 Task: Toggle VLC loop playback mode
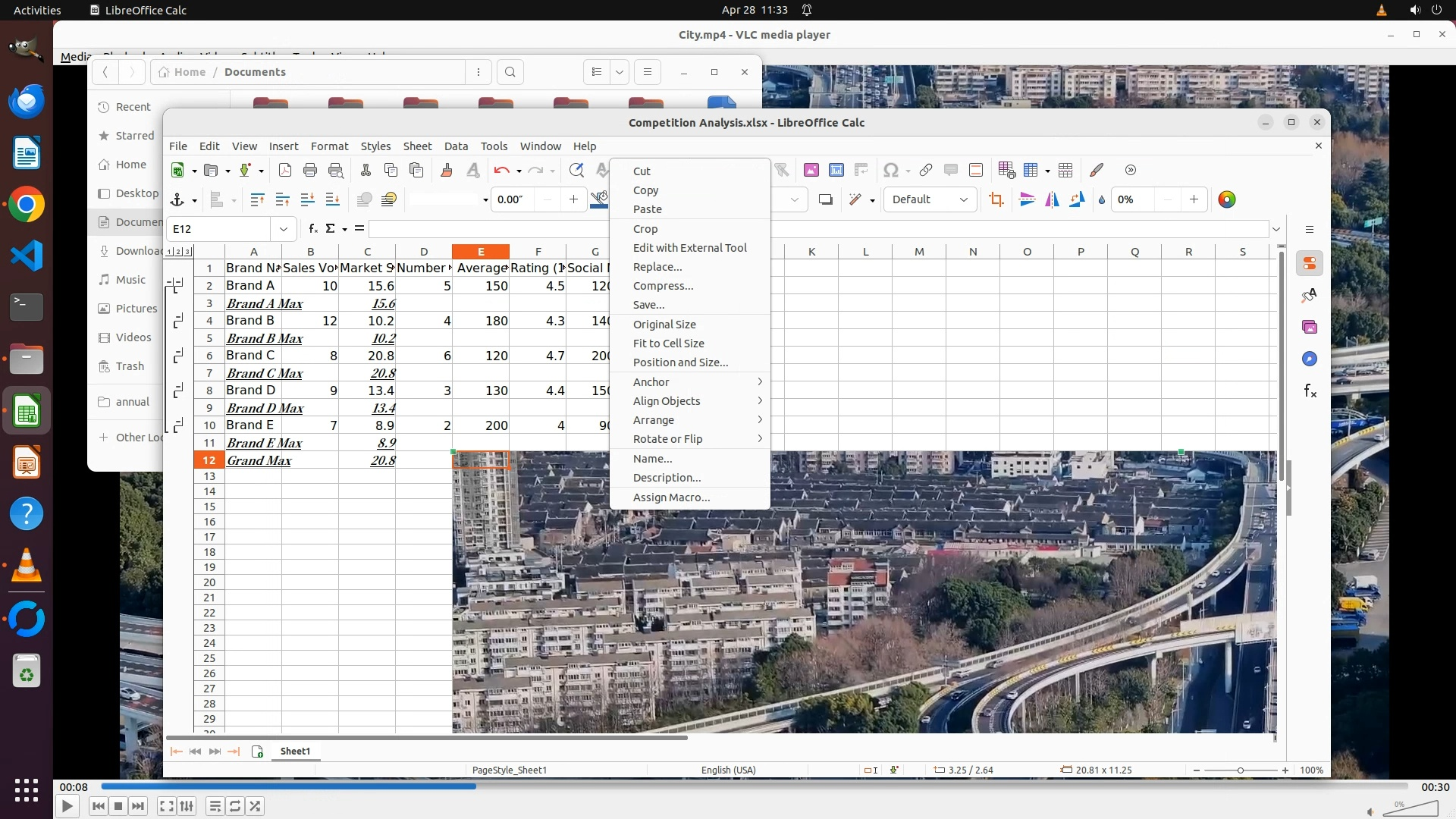tap(235, 806)
